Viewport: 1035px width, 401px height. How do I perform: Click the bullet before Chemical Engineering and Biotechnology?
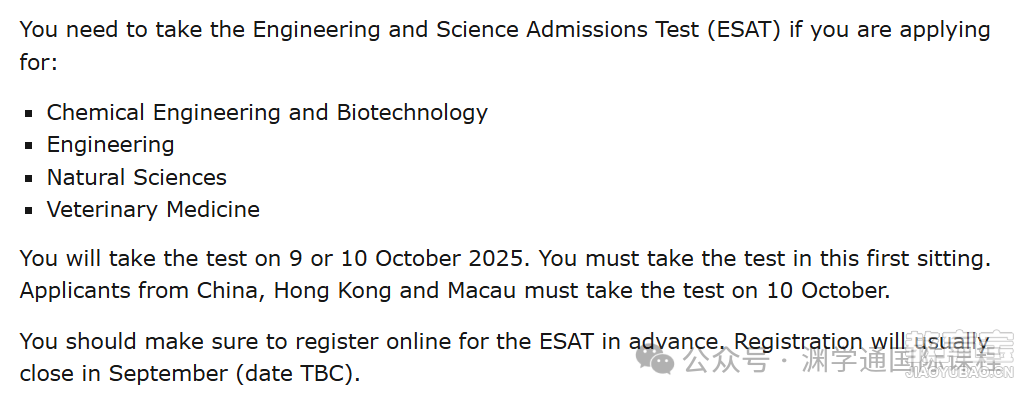(28, 113)
